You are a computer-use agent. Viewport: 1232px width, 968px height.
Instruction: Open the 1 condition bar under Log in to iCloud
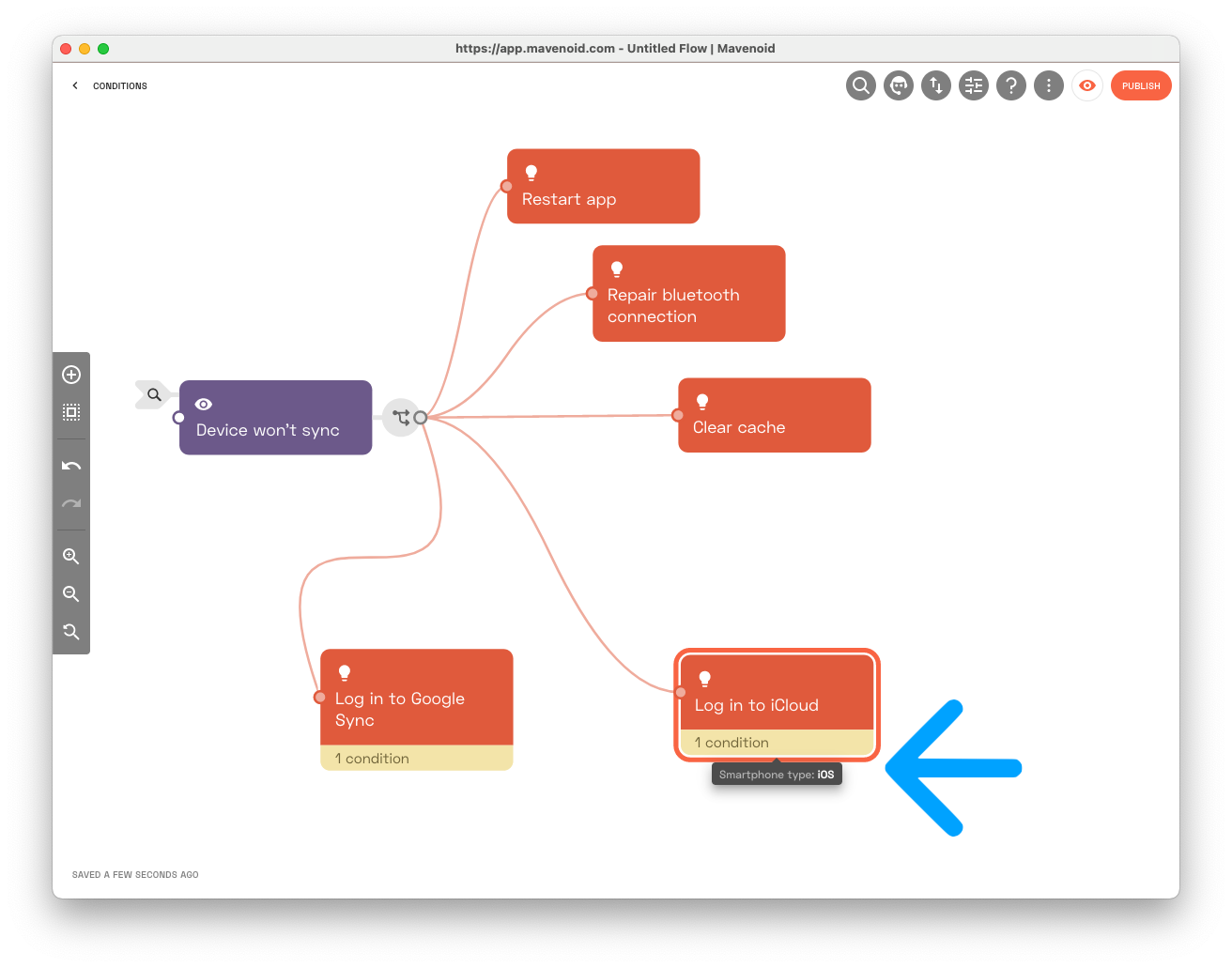(778, 743)
